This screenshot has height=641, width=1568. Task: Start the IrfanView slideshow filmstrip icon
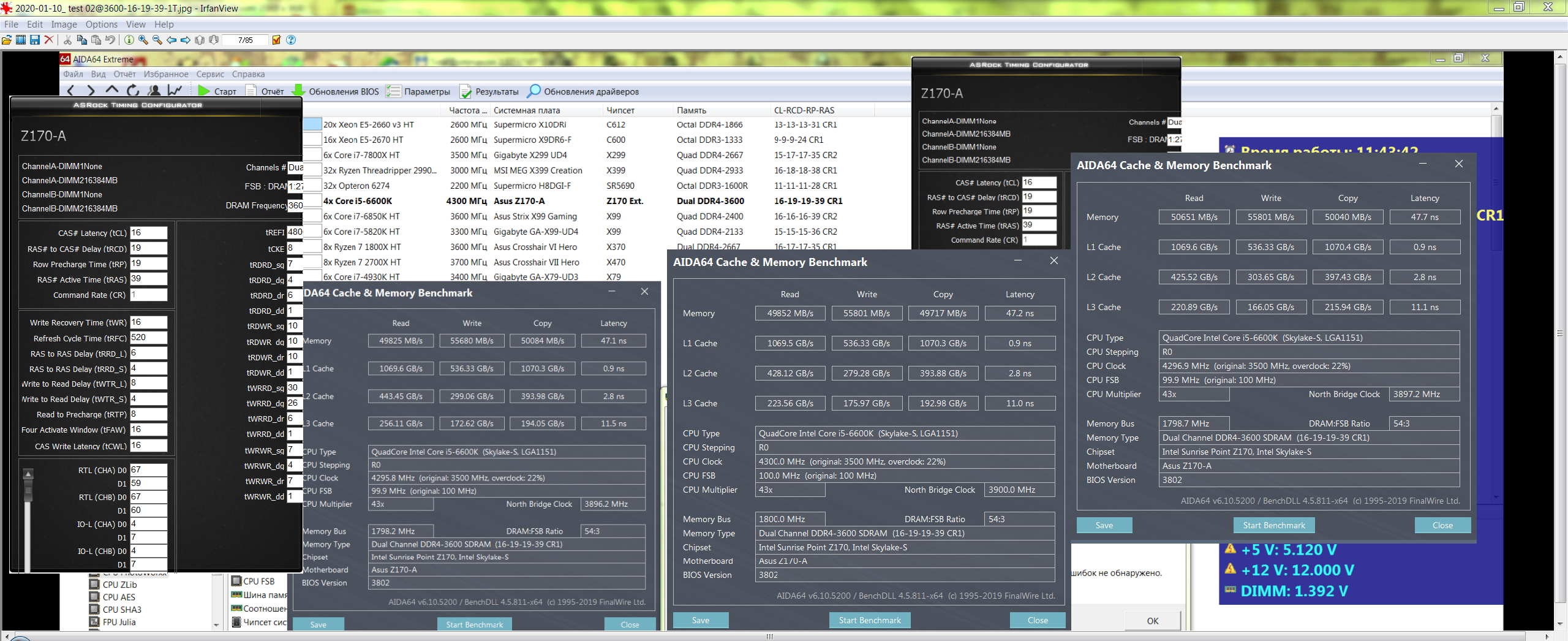point(21,40)
